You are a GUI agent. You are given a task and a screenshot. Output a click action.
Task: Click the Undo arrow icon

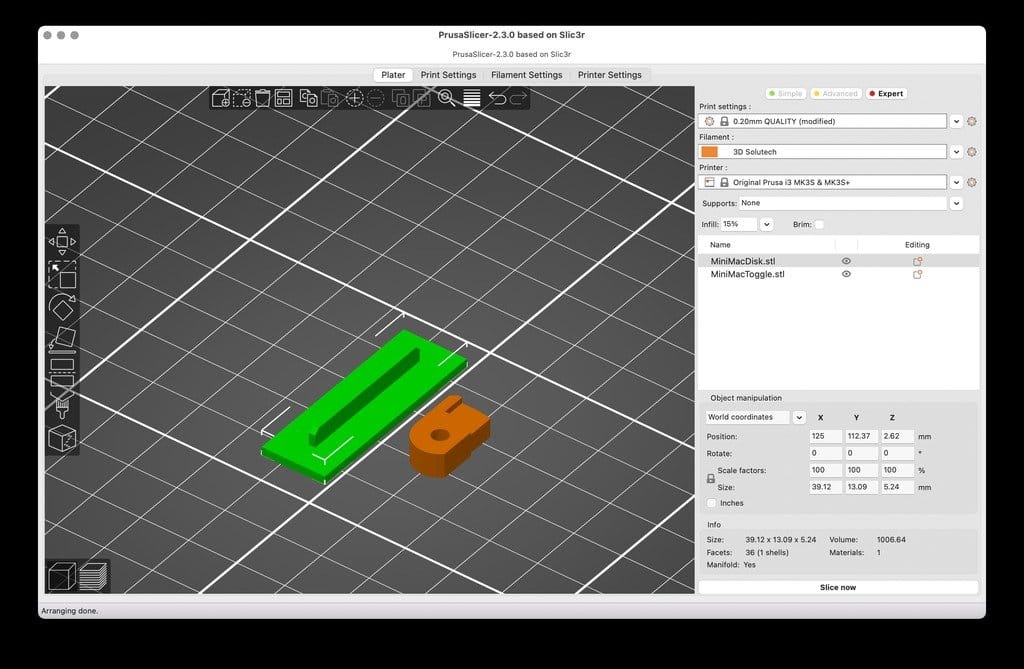pyautogui.click(x=498, y=99)
